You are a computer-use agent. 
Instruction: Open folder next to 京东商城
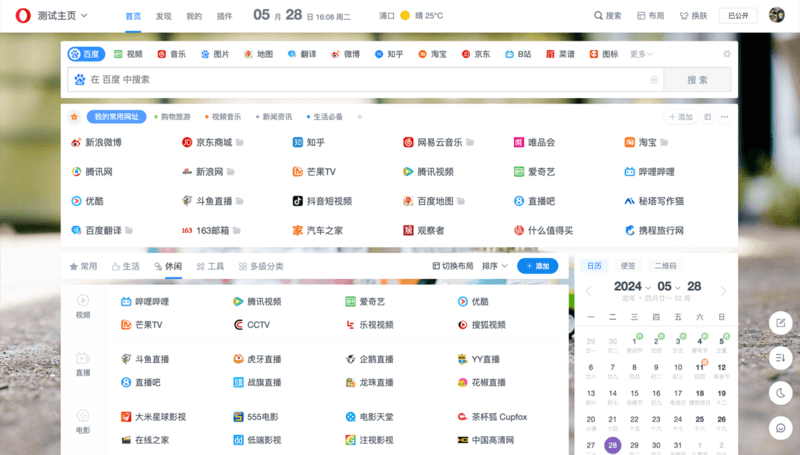pyautogui.click(x=239, y=142)
